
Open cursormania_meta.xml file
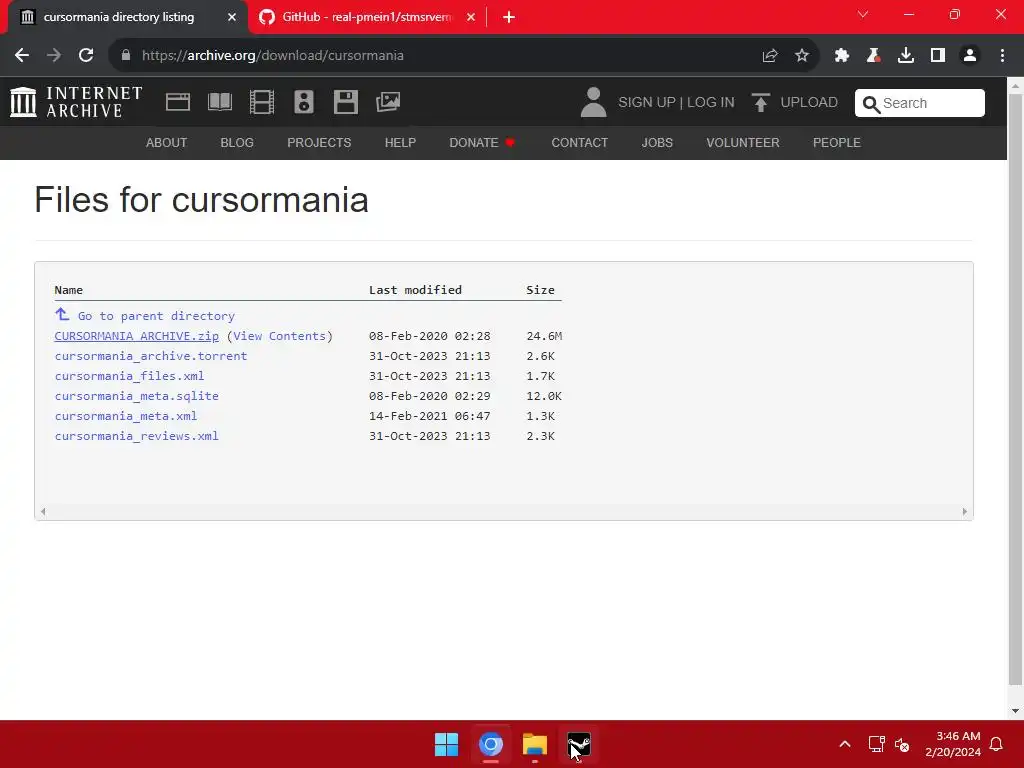click(x=126, y=416)
